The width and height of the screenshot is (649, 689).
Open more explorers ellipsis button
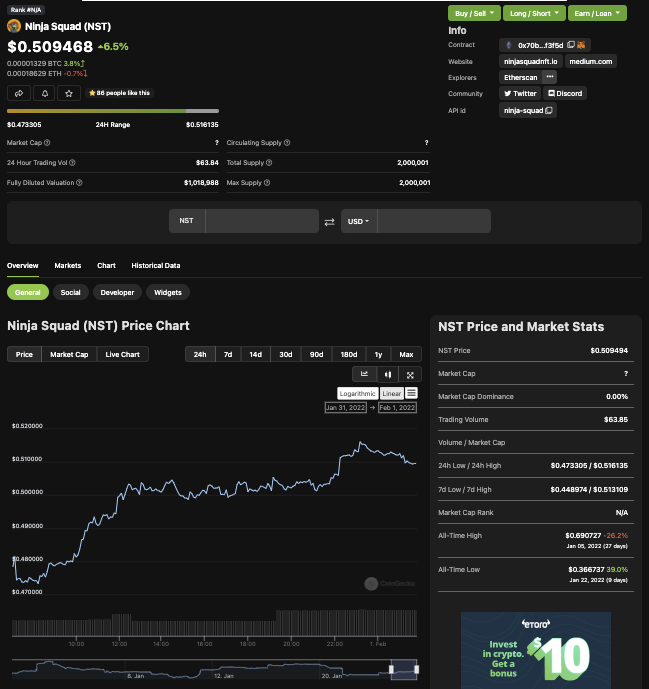click(549, 77)
